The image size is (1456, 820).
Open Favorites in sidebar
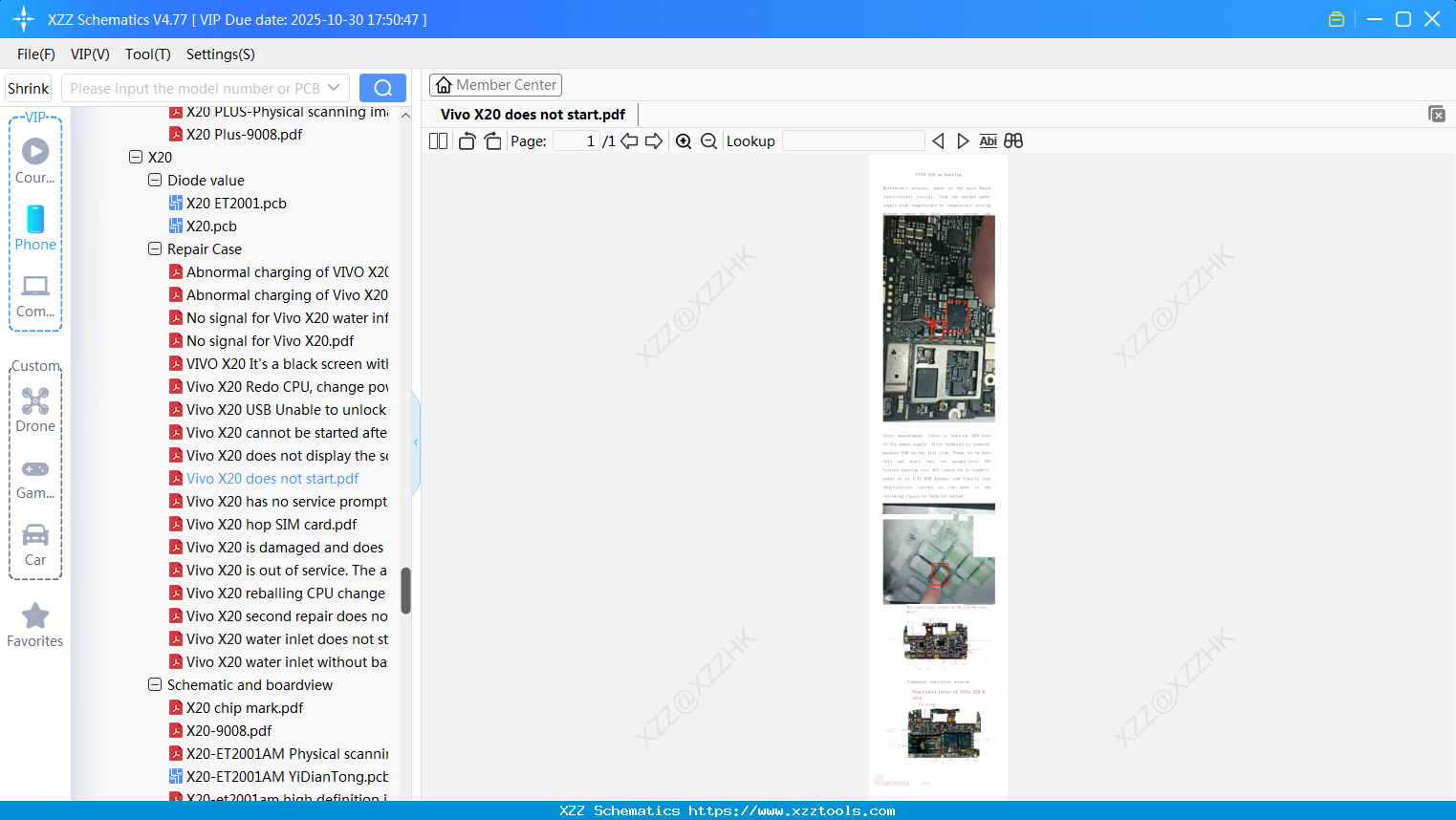pos(35,626)
